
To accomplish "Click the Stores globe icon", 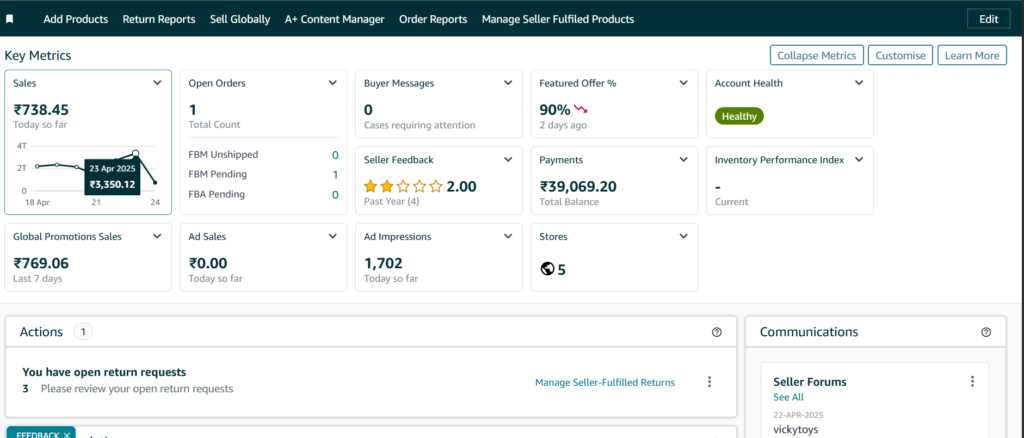I will pos(547,269).
